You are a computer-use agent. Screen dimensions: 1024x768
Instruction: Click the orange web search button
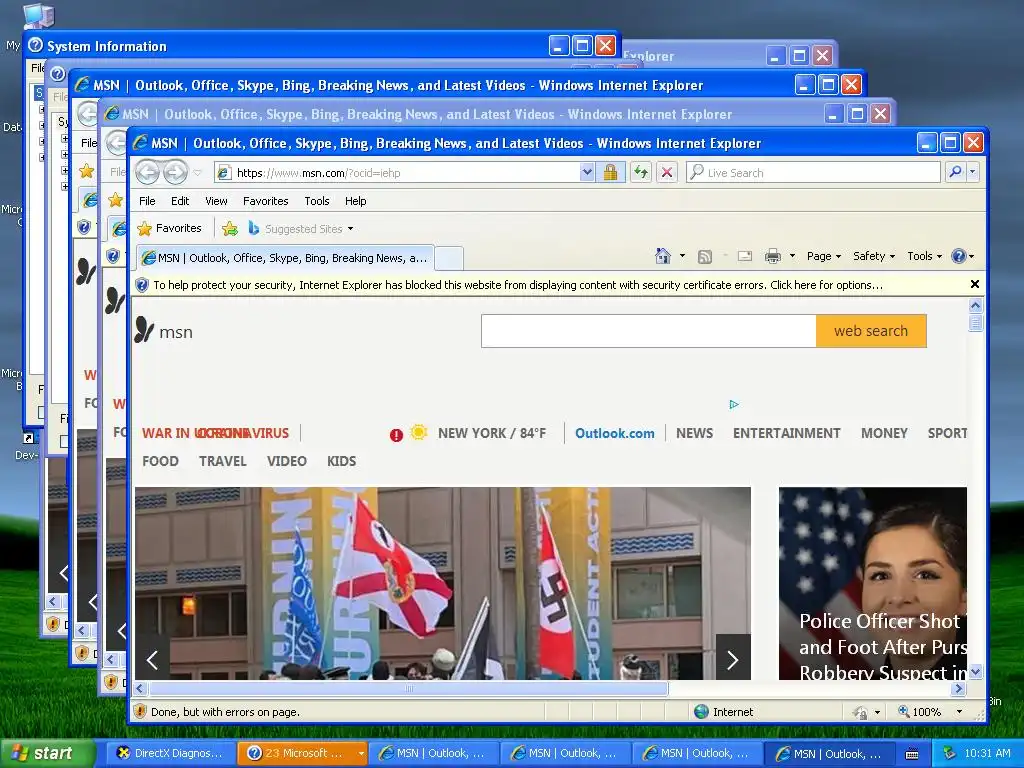click(871, 331)
